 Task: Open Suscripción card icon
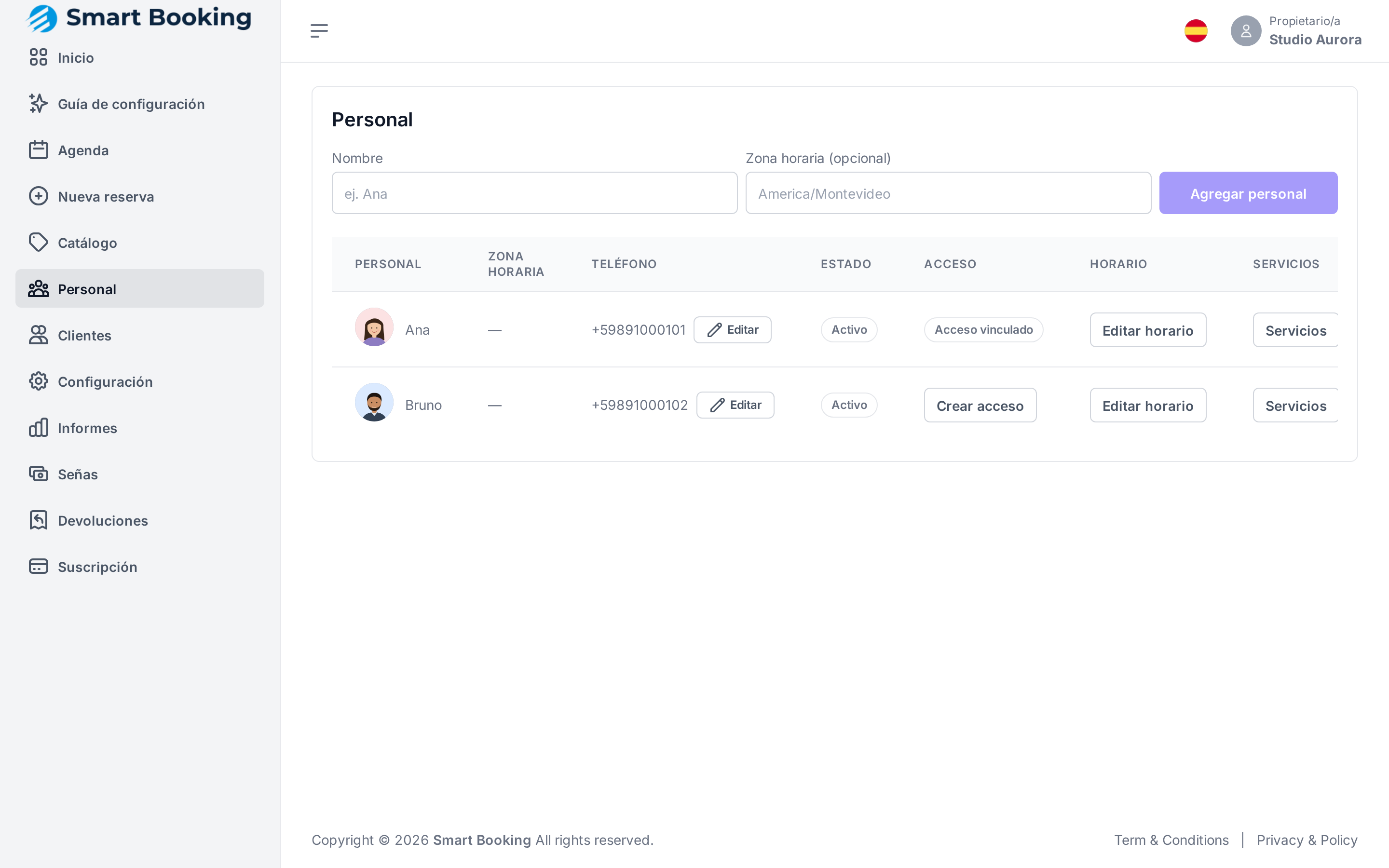(x=39, y=567)
